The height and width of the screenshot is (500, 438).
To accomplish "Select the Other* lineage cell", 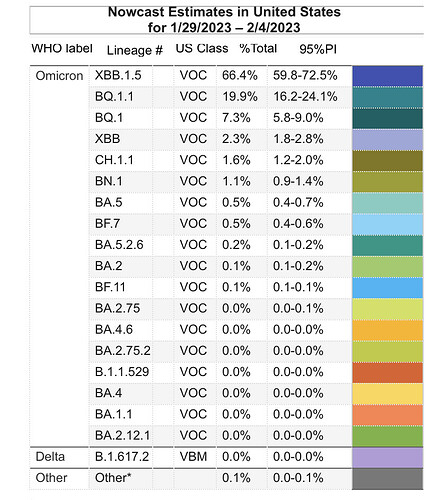I will (x=113, y=478).
